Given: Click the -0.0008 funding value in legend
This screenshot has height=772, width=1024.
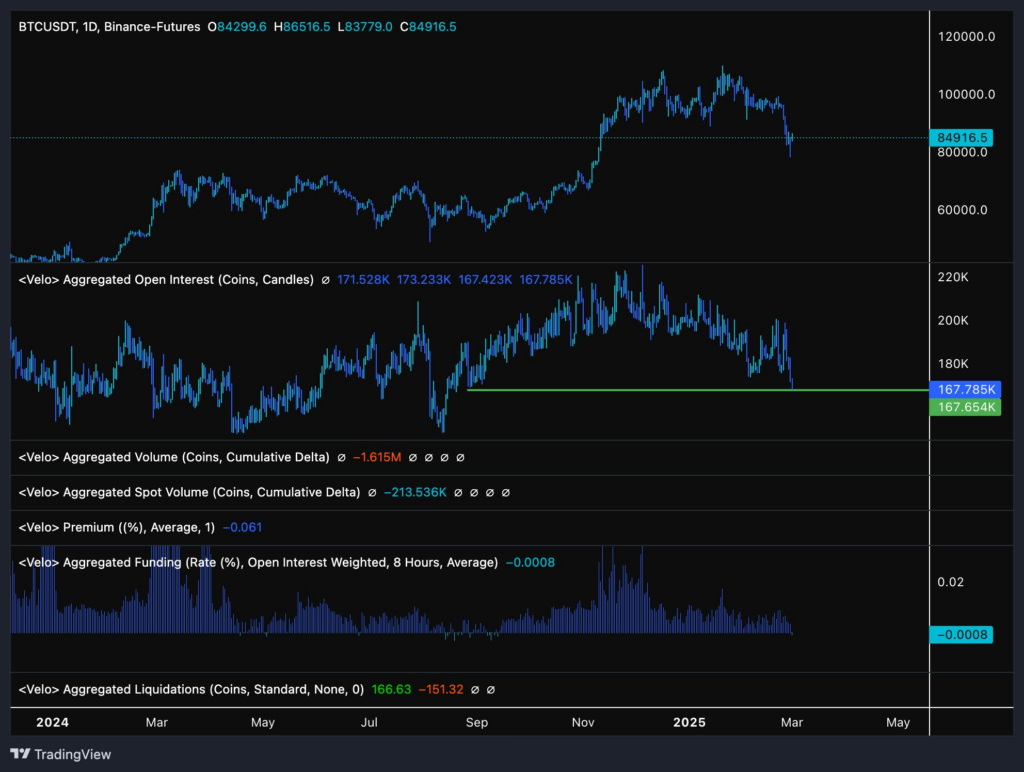Looking at the screenshot, I should click(530, 562).
